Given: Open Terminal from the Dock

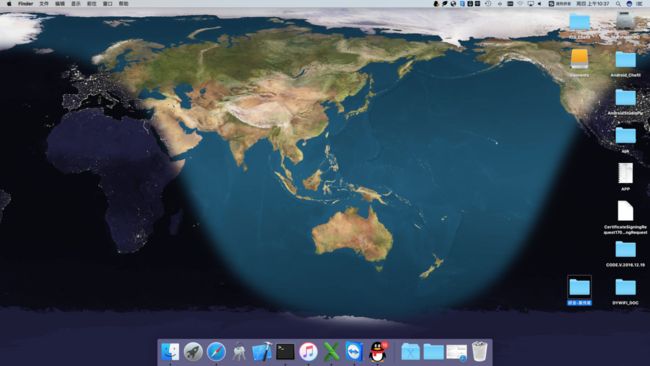Looking at the screenshot, I should [x=285, y=351].
